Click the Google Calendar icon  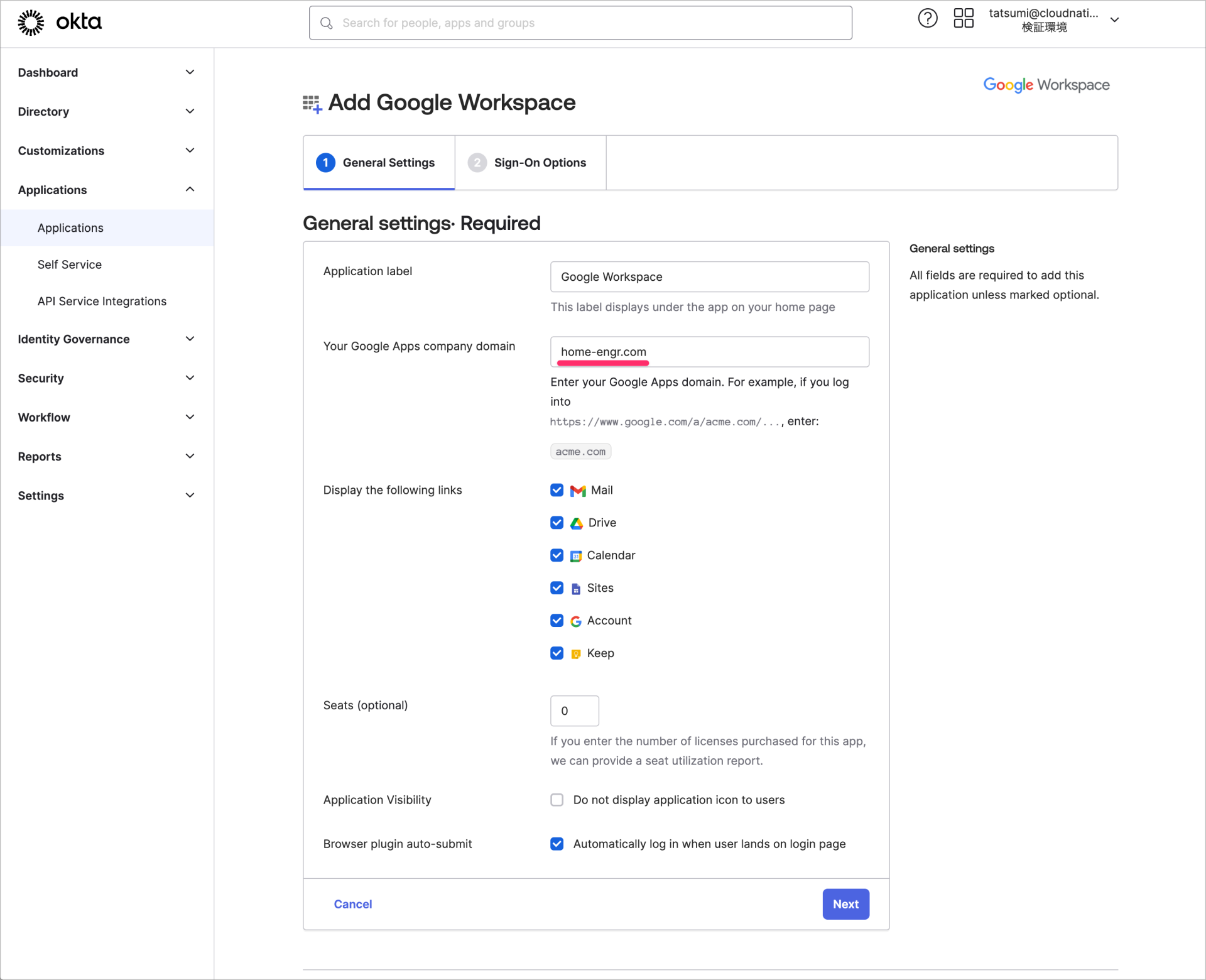click(x=577, y=555)
